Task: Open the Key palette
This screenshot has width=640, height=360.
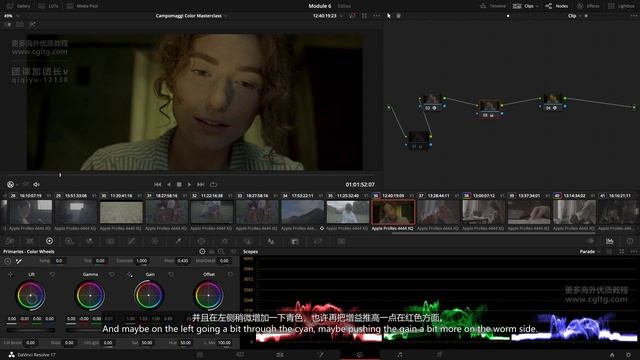Action: point(295,241)
